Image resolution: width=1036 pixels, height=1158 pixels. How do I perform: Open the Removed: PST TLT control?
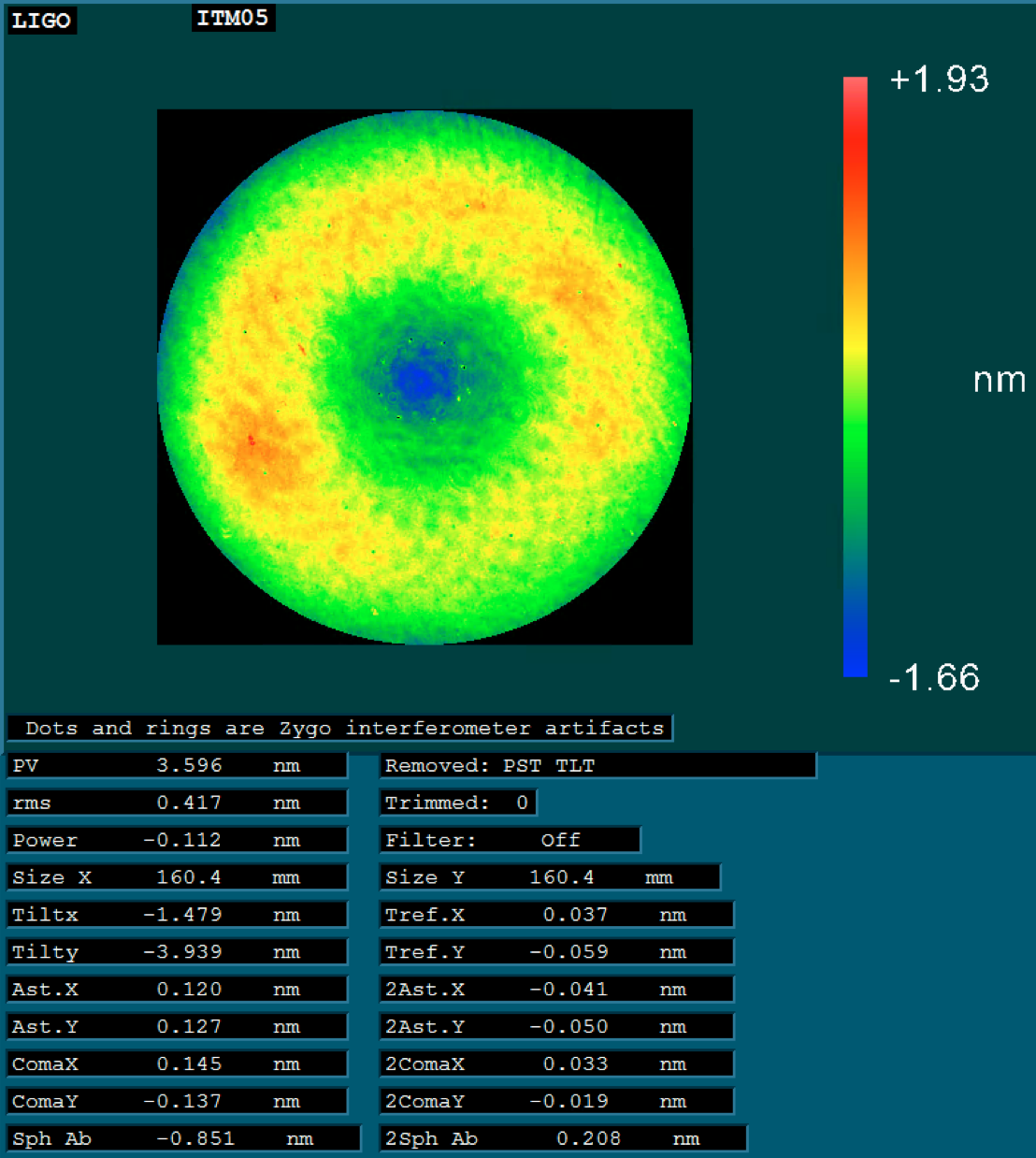point(597,765)
